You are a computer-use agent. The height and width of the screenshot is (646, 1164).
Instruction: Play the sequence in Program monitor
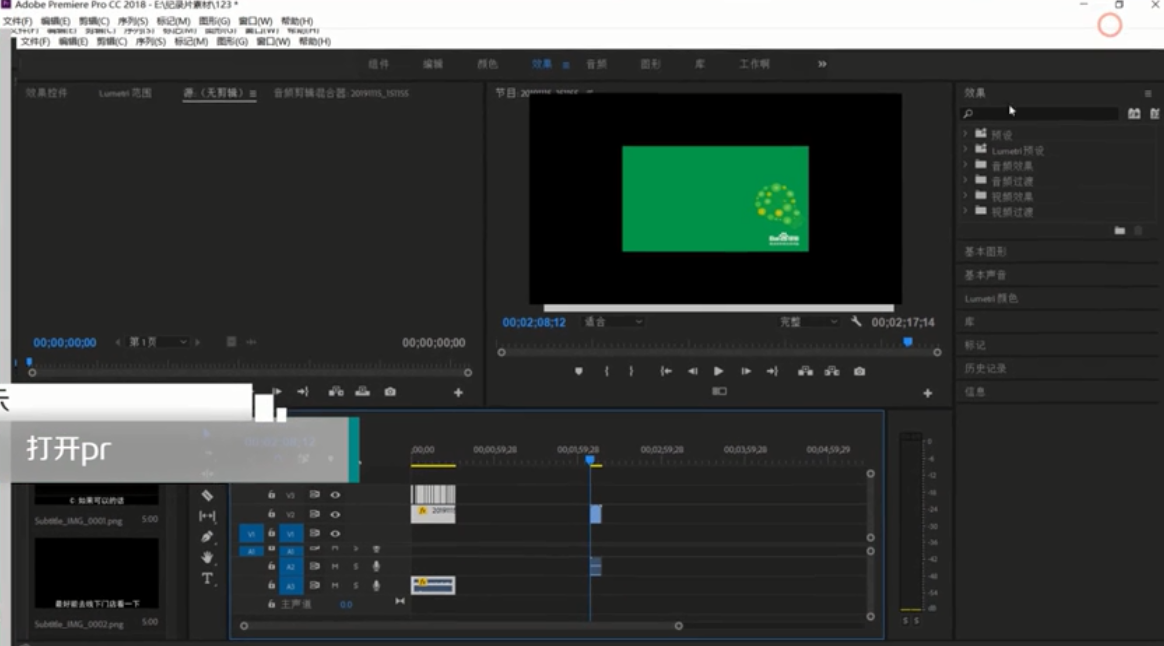coord(719,371)
